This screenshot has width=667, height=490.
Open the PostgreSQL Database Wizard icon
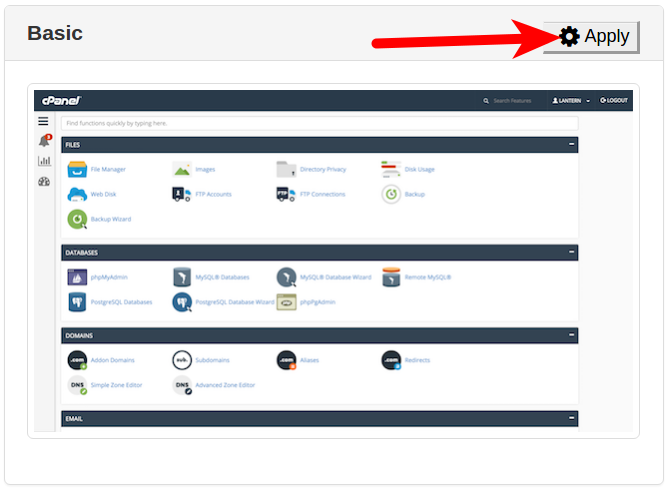(182, 302)
